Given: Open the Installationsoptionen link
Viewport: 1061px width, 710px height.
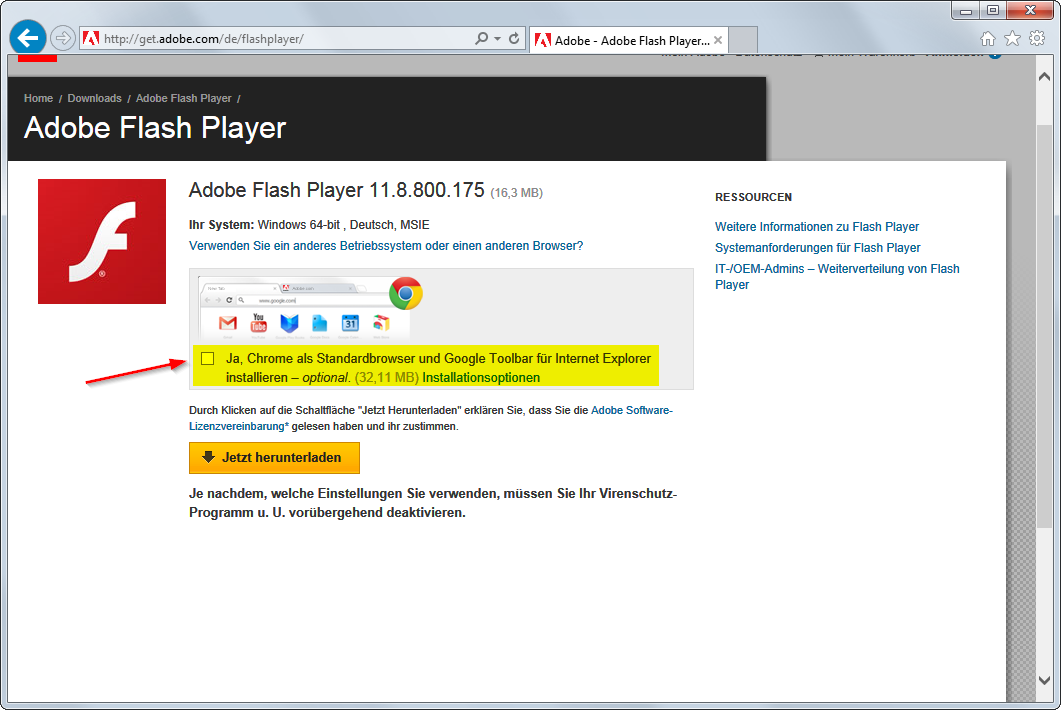Looking at the screenshot, I should (x=481, y=378).
